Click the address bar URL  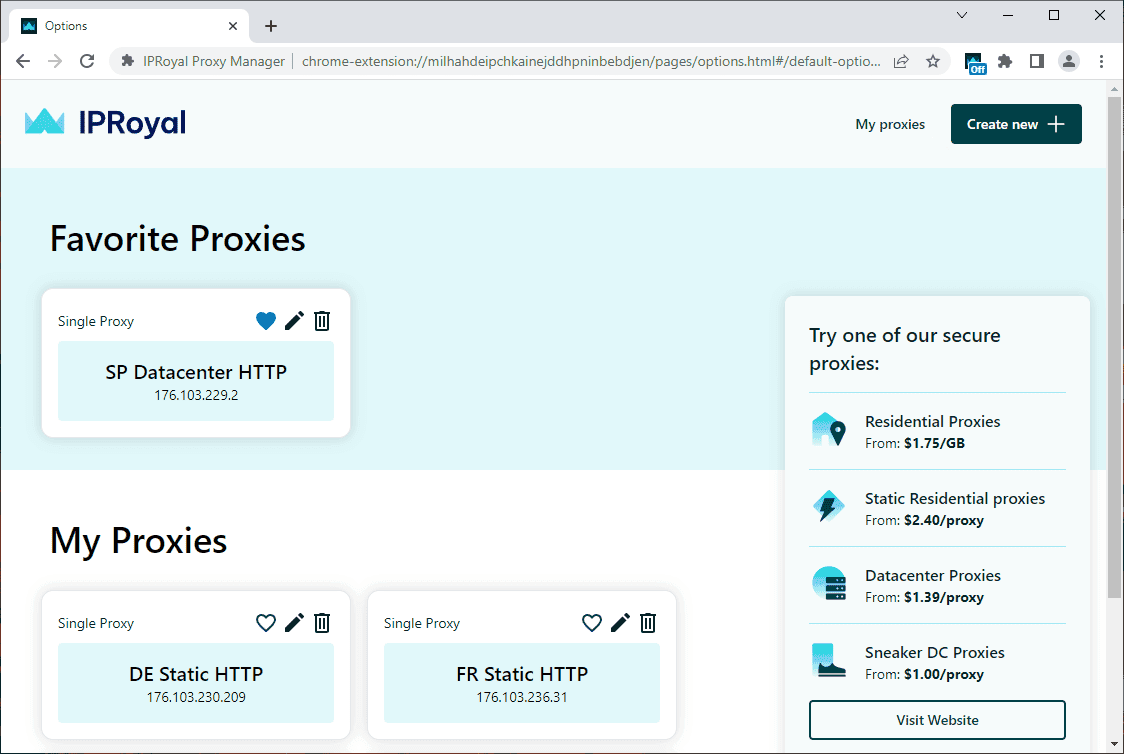[591, 61]
